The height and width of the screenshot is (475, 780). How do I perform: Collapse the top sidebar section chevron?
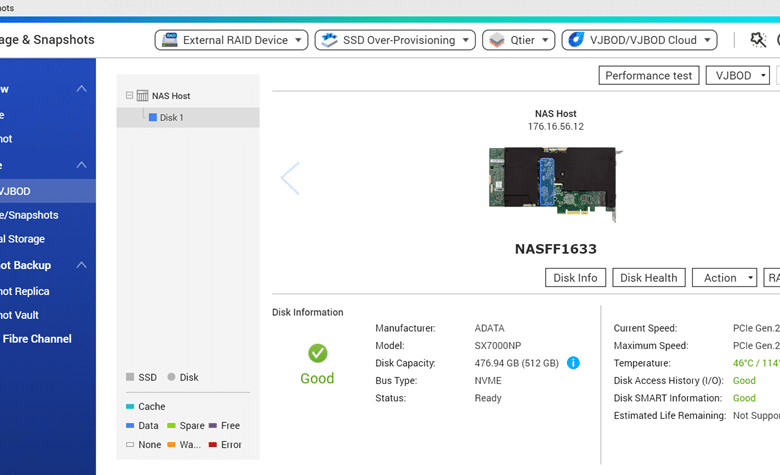82,89
